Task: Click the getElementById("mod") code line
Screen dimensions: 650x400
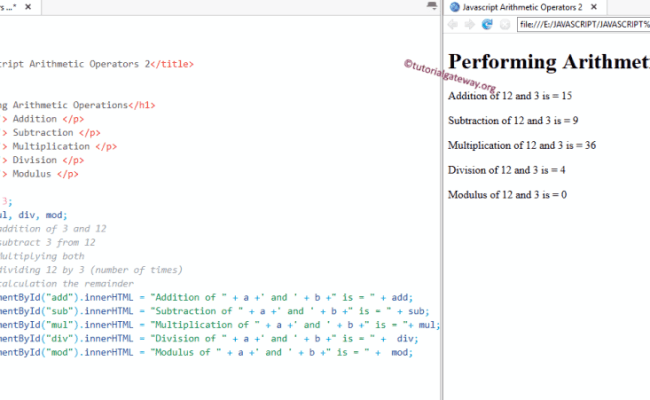Action: (206, 352)
